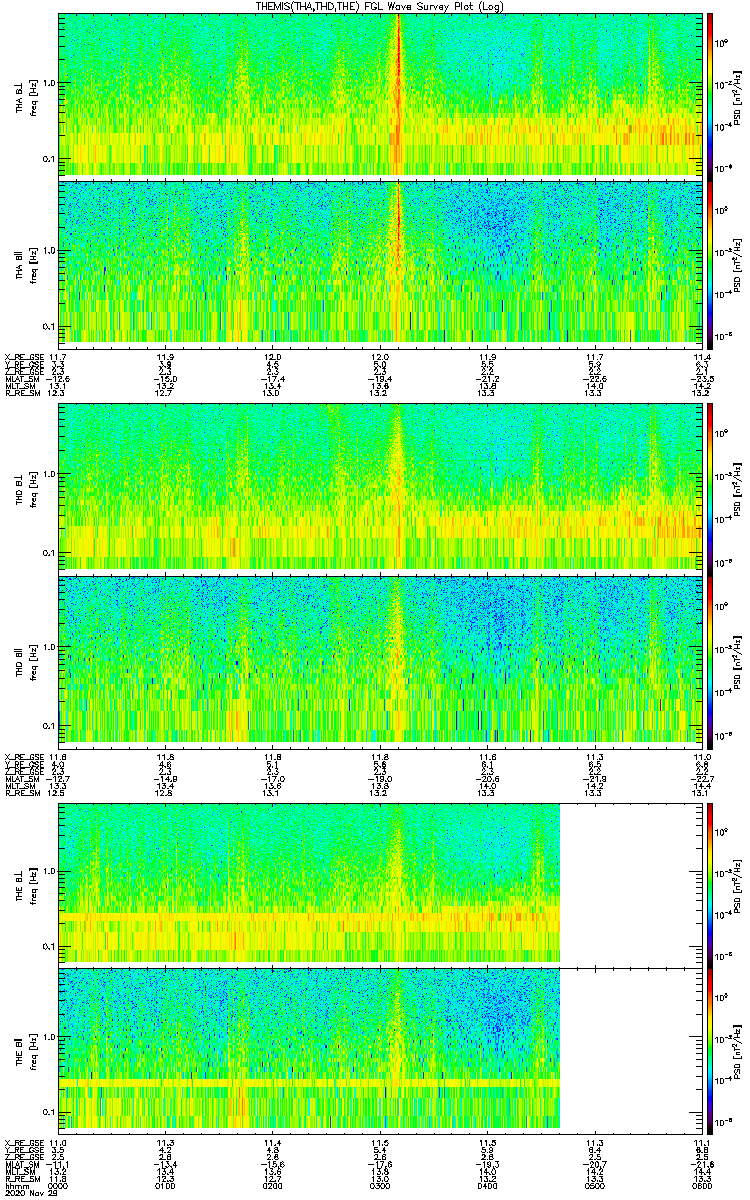Click 'R_RE_SM' row label under THD panels
This screenshot has width=750, height=1200.
tap(21, 791)
